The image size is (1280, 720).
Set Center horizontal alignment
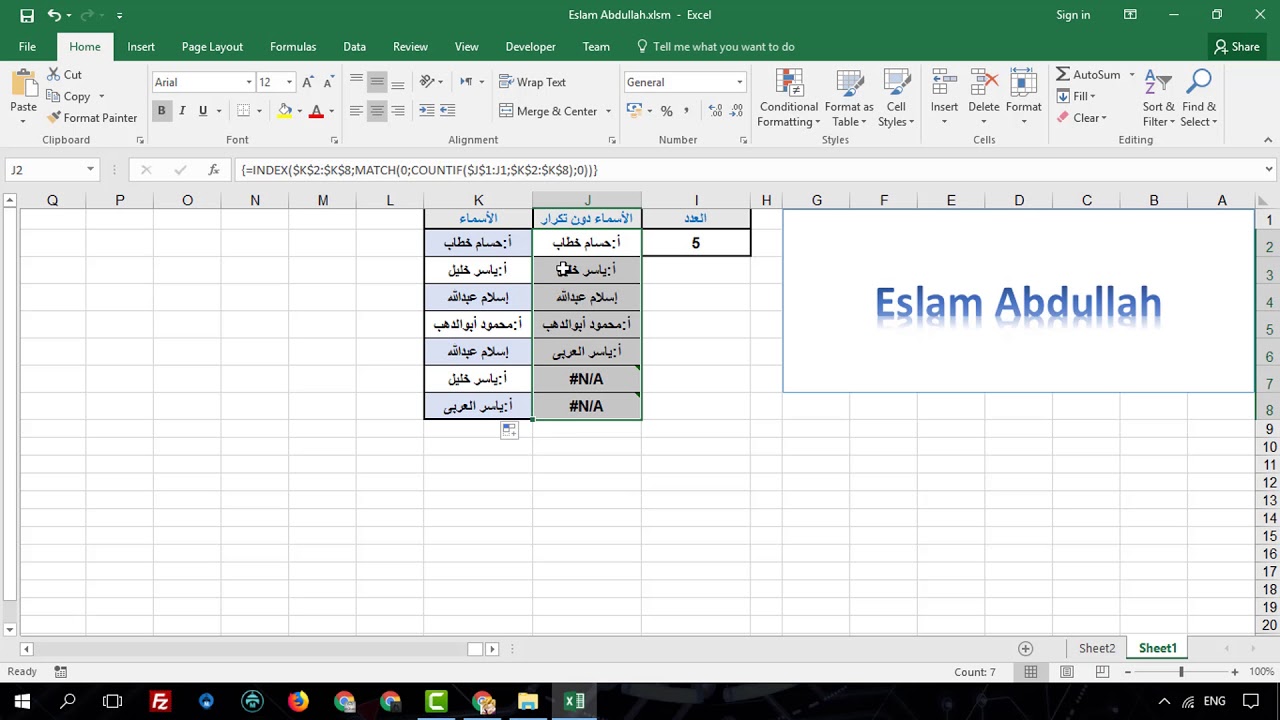[x=377, y=111]
